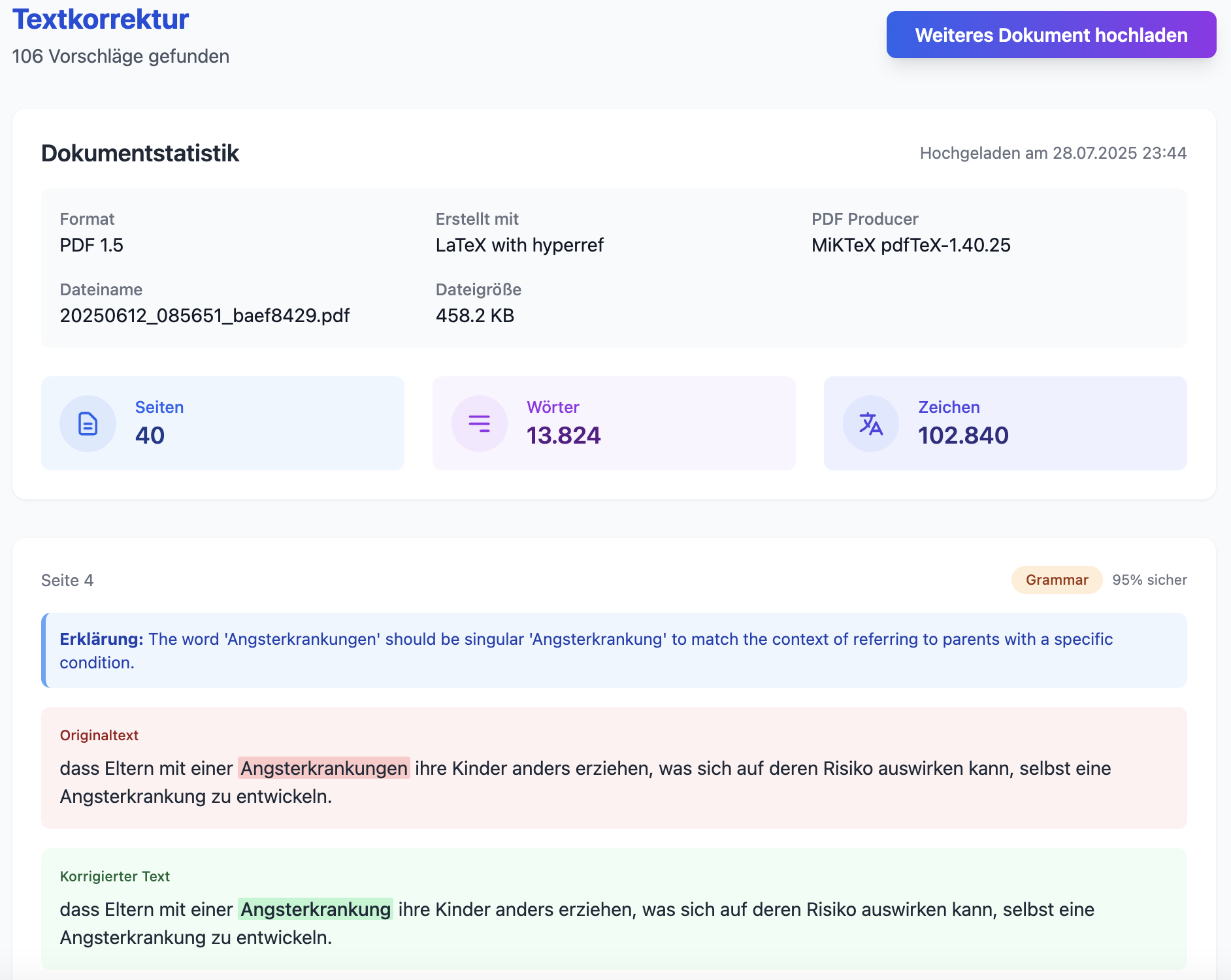Click the red highlighted word Angsterkrankungen
Screen dimensions: 1231x980
coord(324,768)
